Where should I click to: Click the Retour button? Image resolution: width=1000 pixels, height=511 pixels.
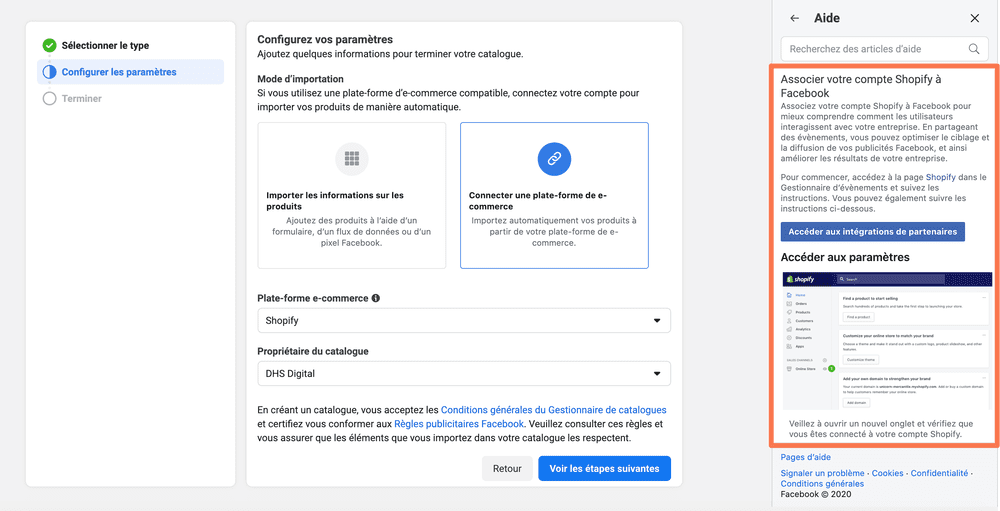pyautogui.click(x=507, y=468)
